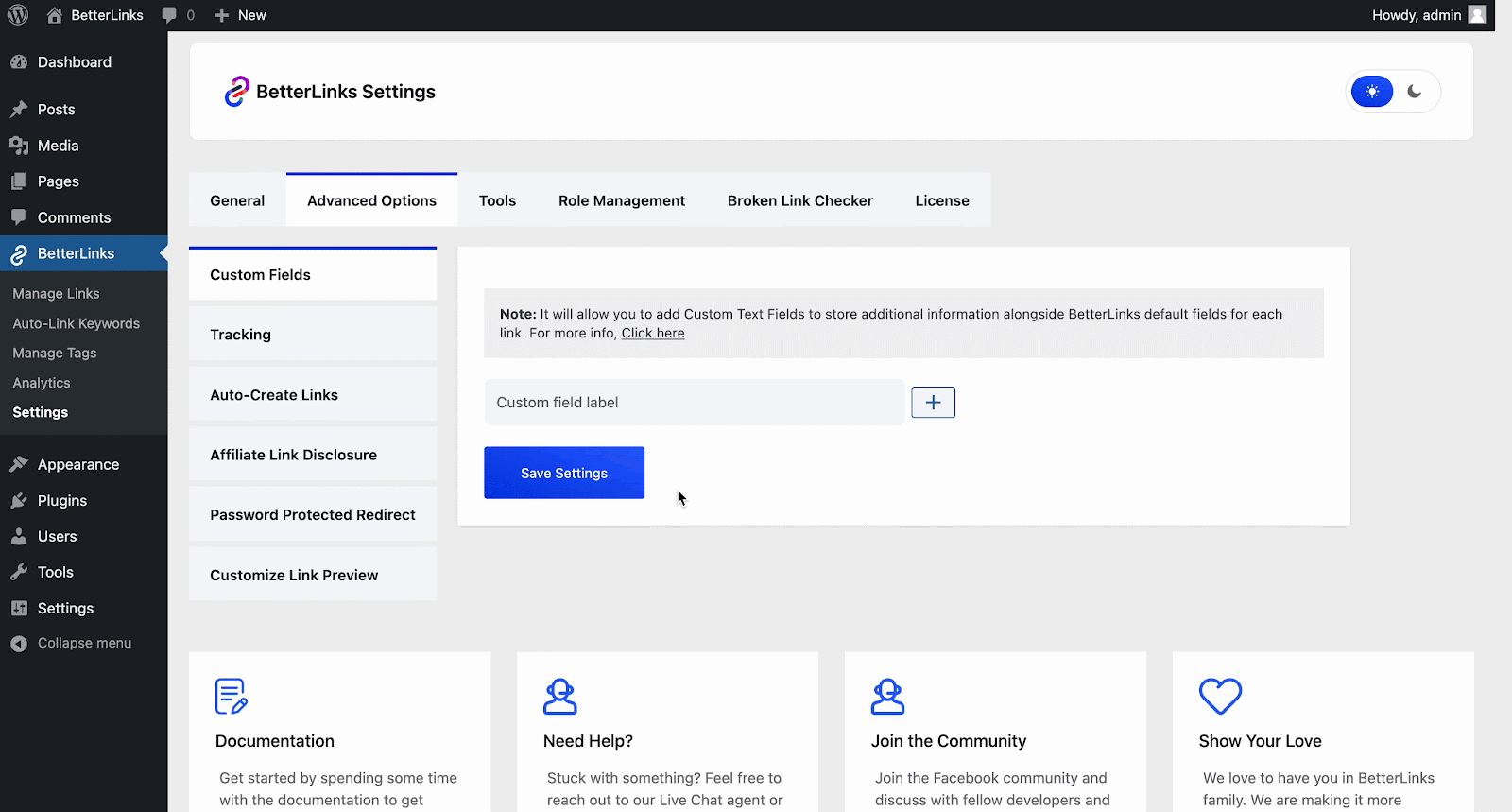This screenshot has width=1512, height=812.
Task: Select the Custom Fields section
Action: tap(313, 274)
